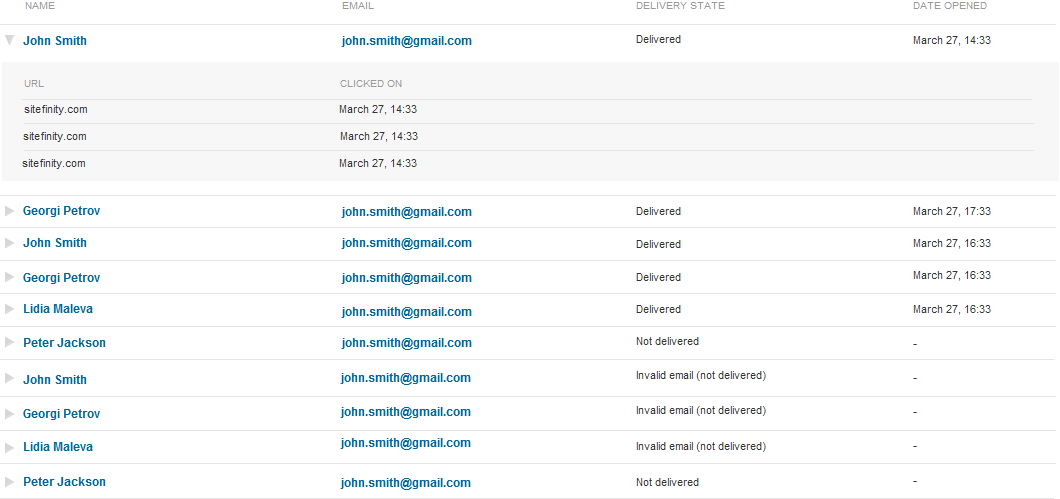Open the John Smith name link opened at 14:33
The image size is (1060, 499).
click(x=55, y=41)
